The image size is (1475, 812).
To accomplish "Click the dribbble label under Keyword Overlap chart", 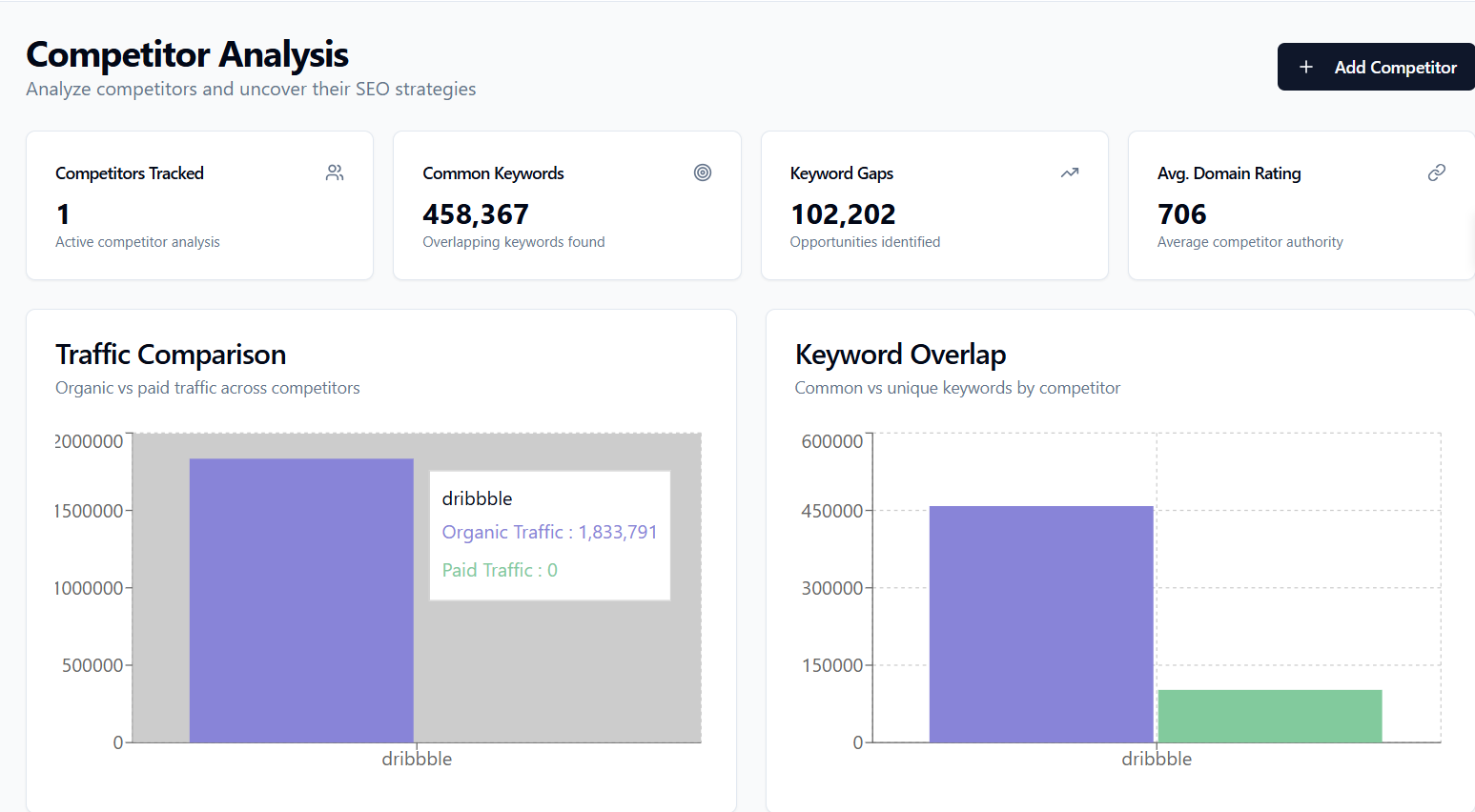I will 1157,758.
